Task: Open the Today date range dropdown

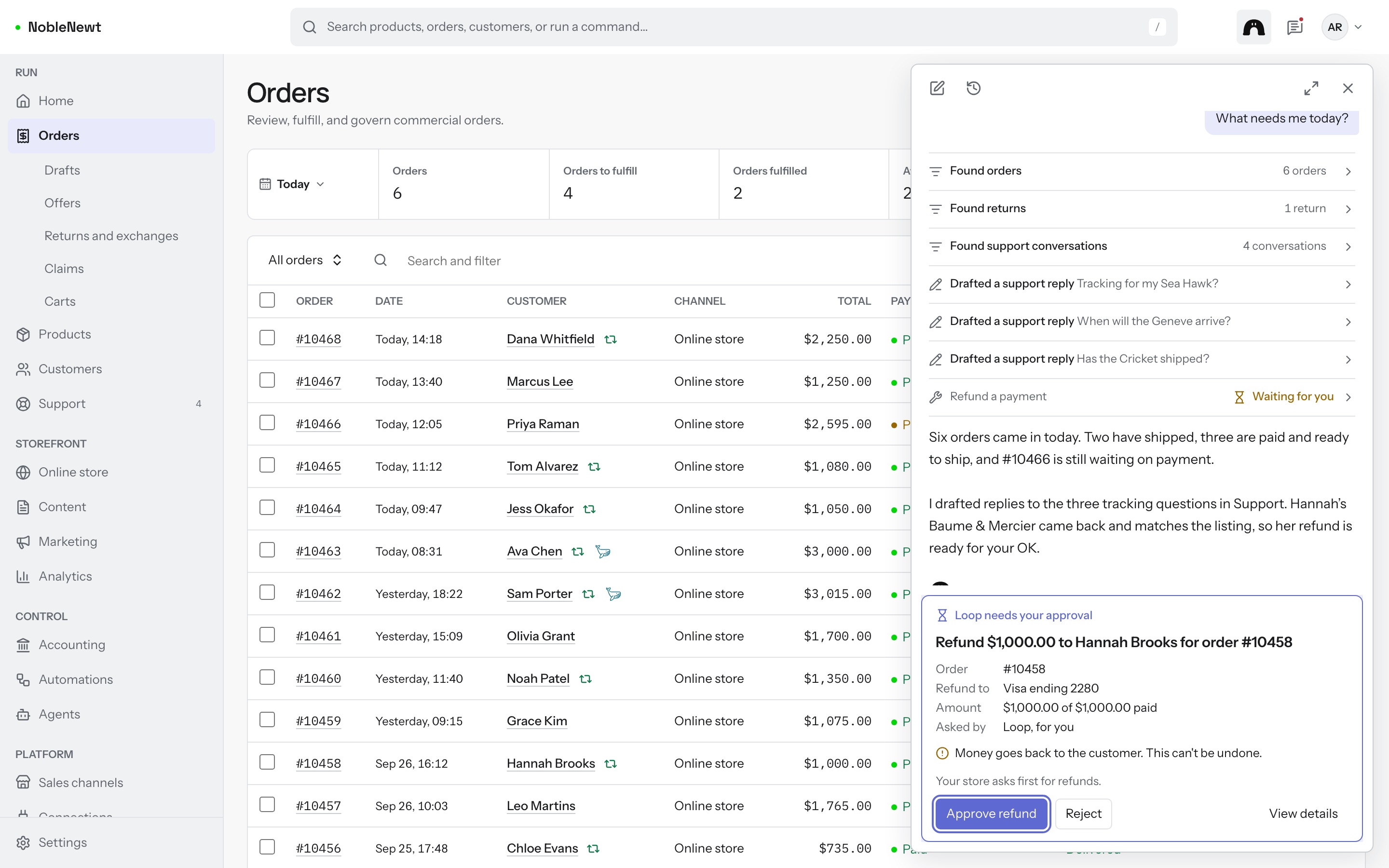Action: tap(292, 184)
